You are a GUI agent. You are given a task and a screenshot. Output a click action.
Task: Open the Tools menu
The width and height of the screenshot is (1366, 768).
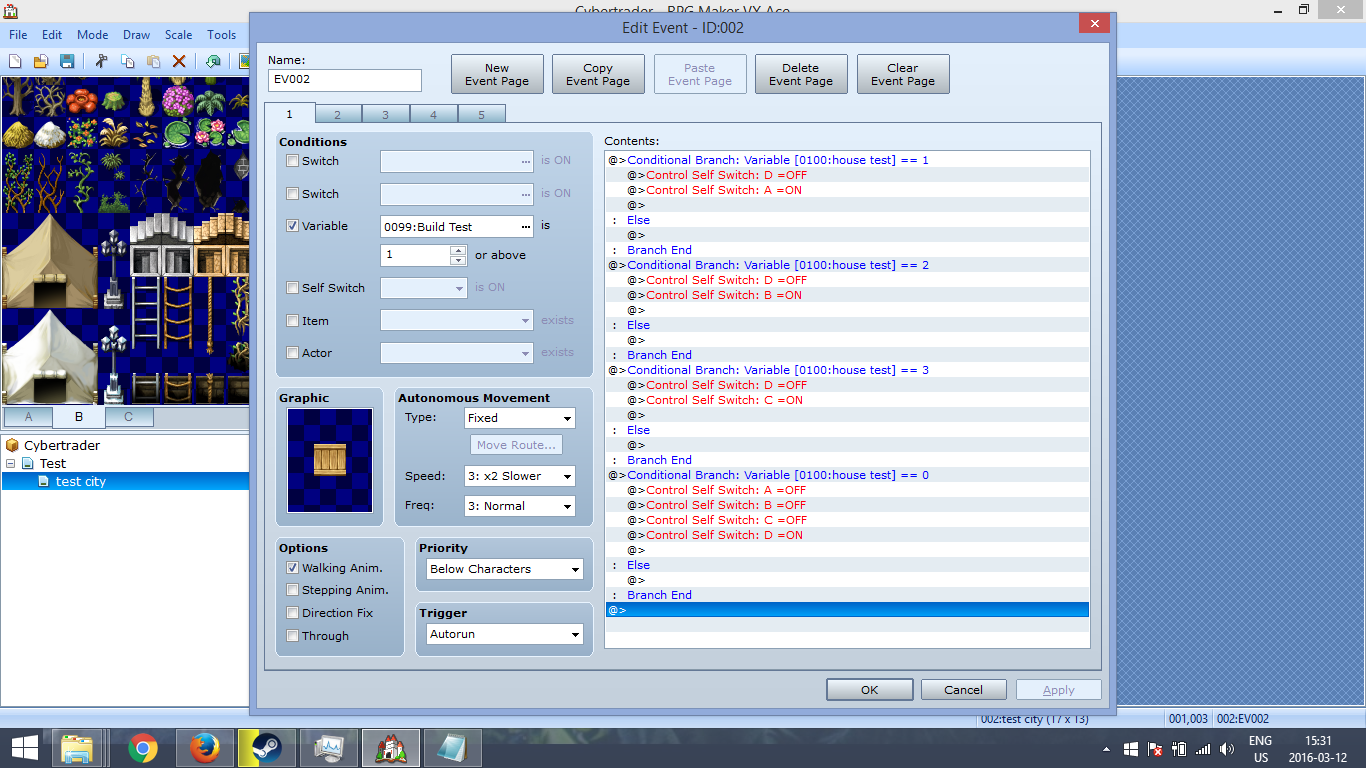pos(222,35)
